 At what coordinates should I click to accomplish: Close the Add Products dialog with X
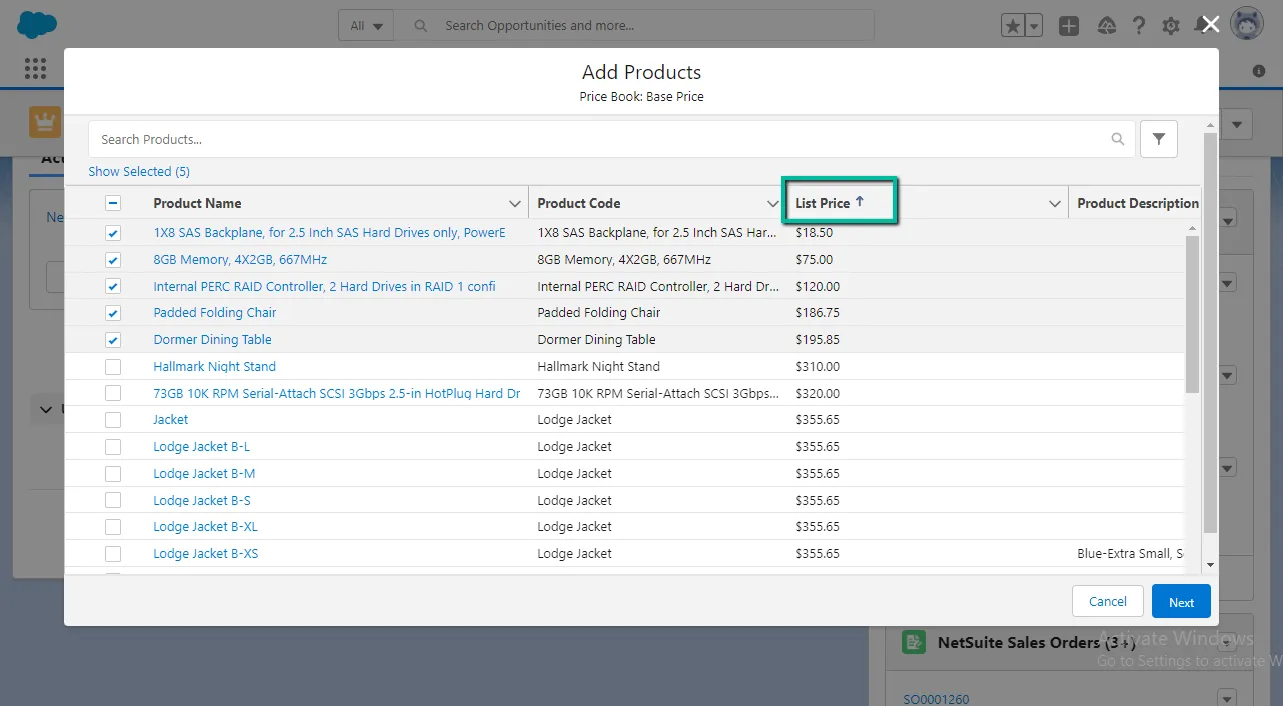click(x=1210, y=24)
